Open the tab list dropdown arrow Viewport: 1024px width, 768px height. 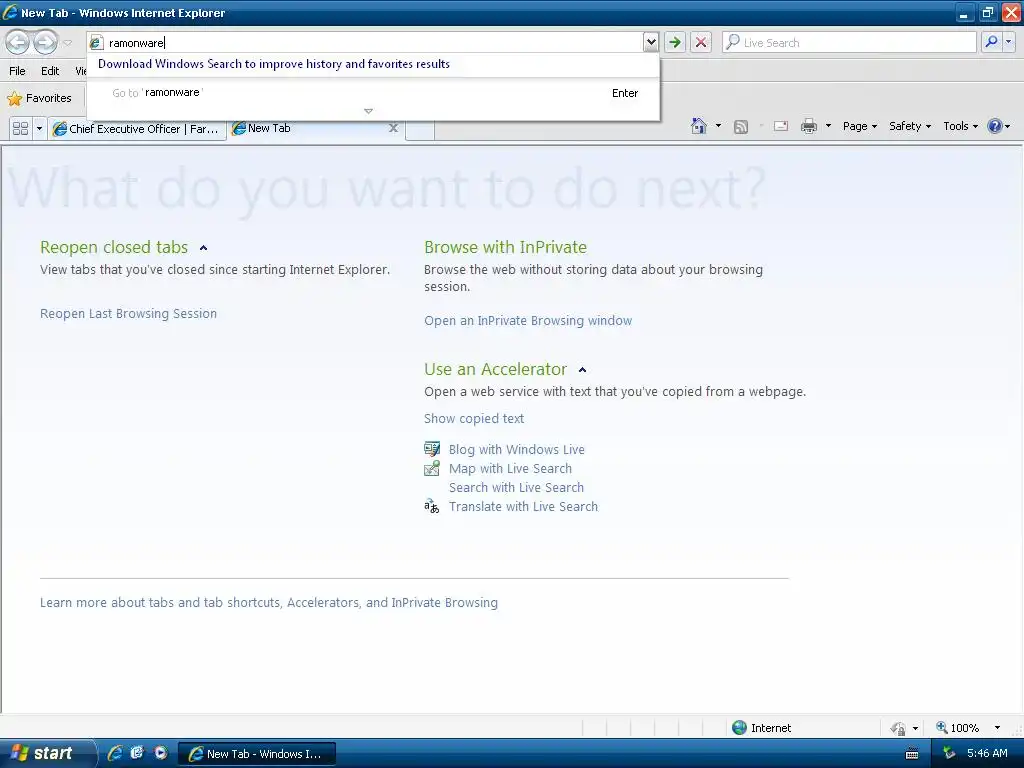point(39,128)
